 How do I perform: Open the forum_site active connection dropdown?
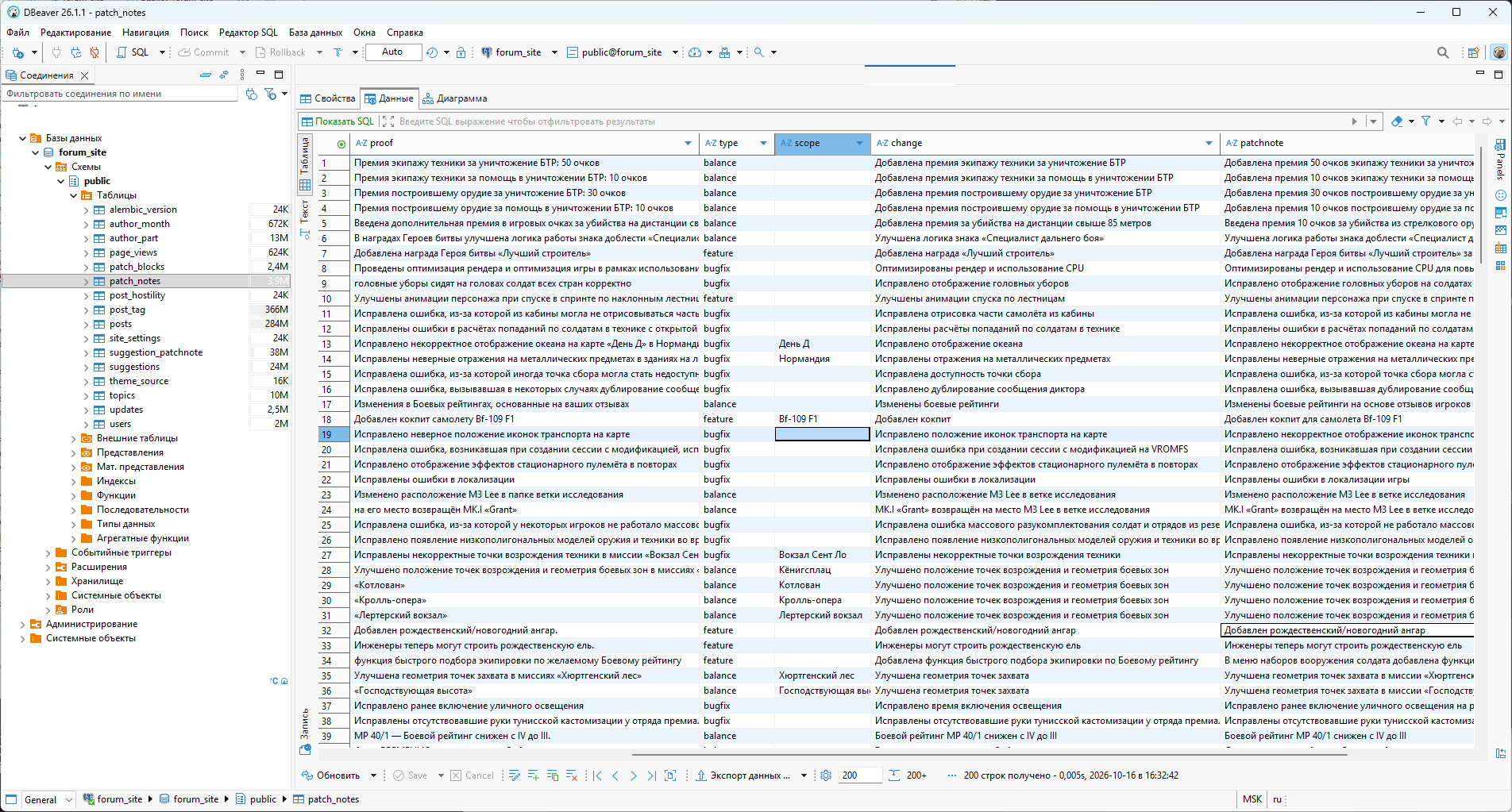point(554,52)
